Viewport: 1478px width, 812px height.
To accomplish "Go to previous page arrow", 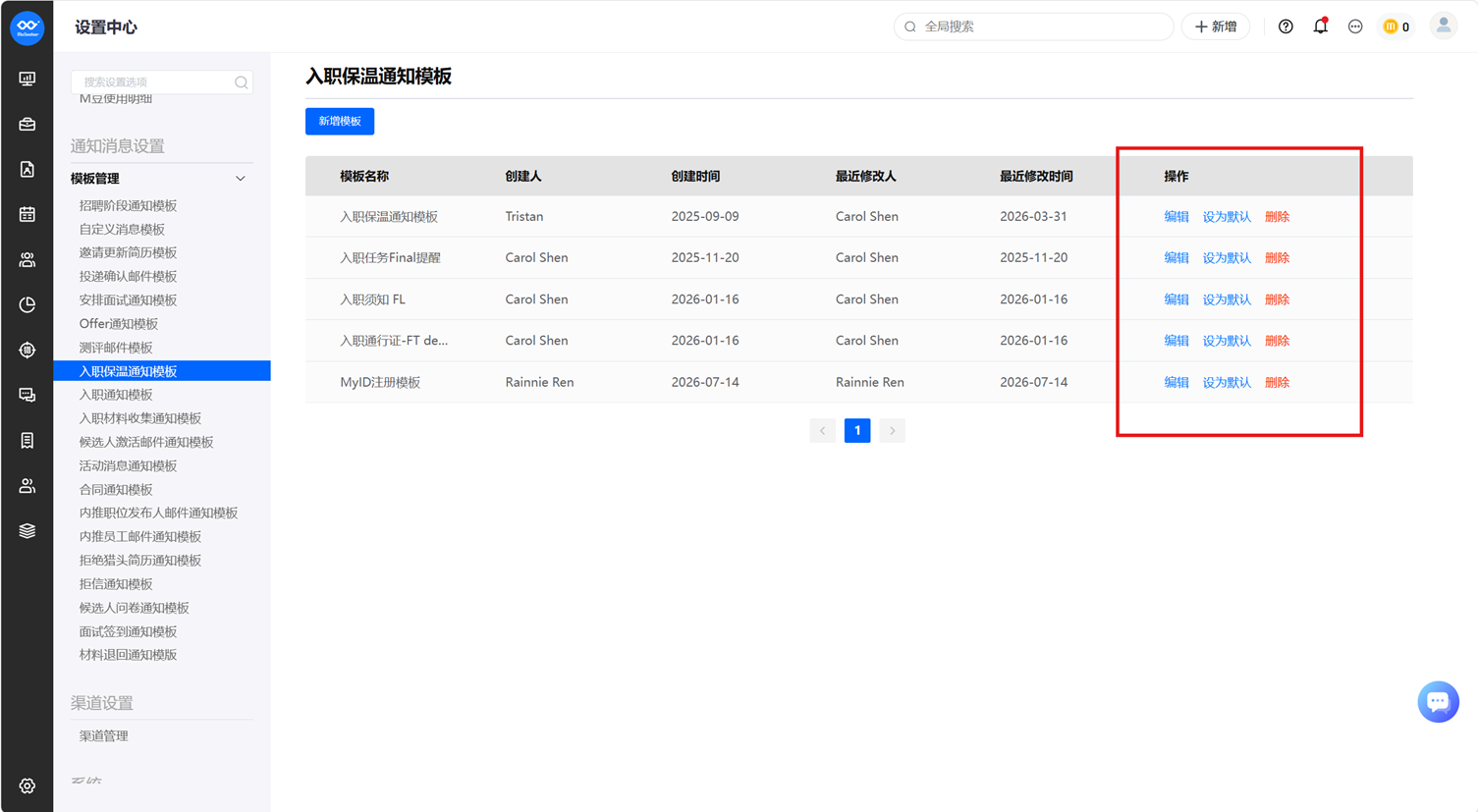I will pyautogui.click(x=822, y=430).
